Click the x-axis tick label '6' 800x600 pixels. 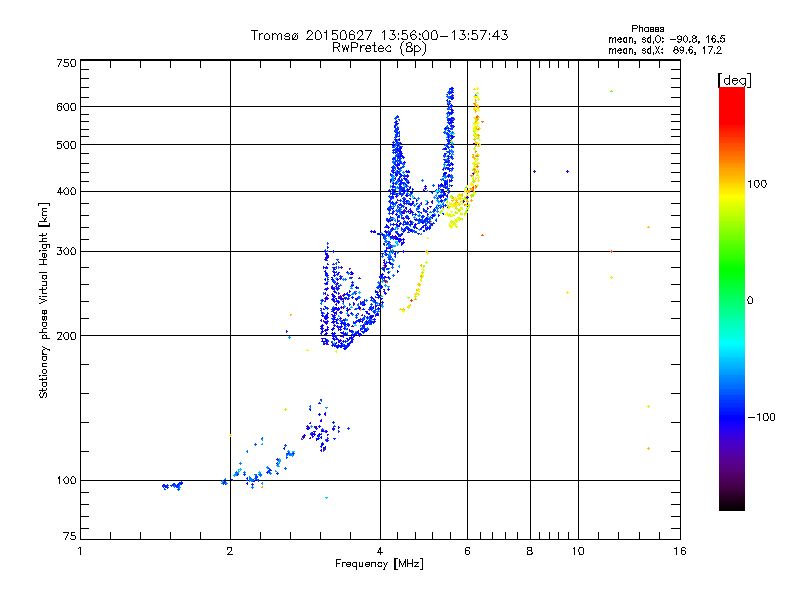point(467,551)
